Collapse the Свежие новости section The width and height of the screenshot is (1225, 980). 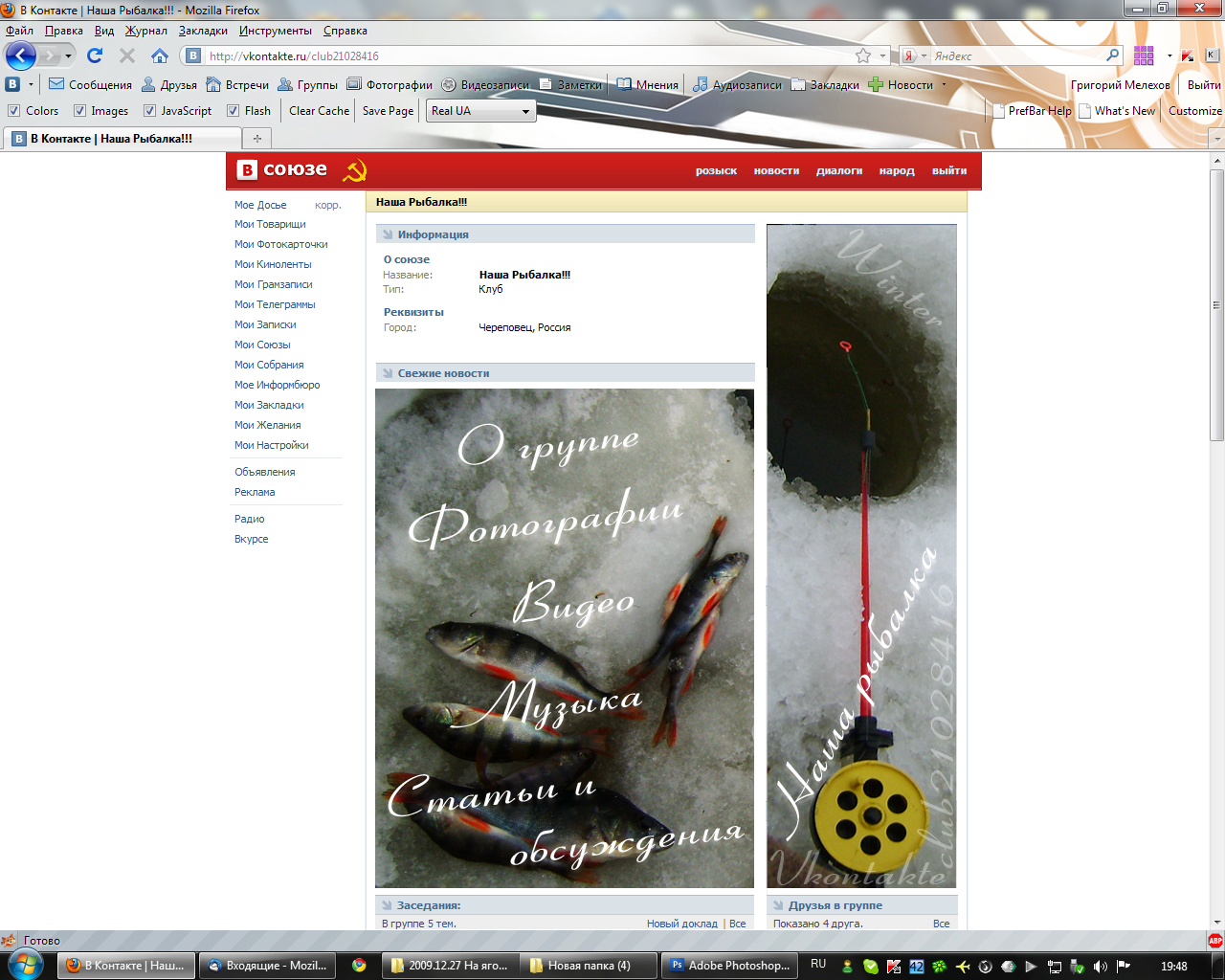(388, 373)
